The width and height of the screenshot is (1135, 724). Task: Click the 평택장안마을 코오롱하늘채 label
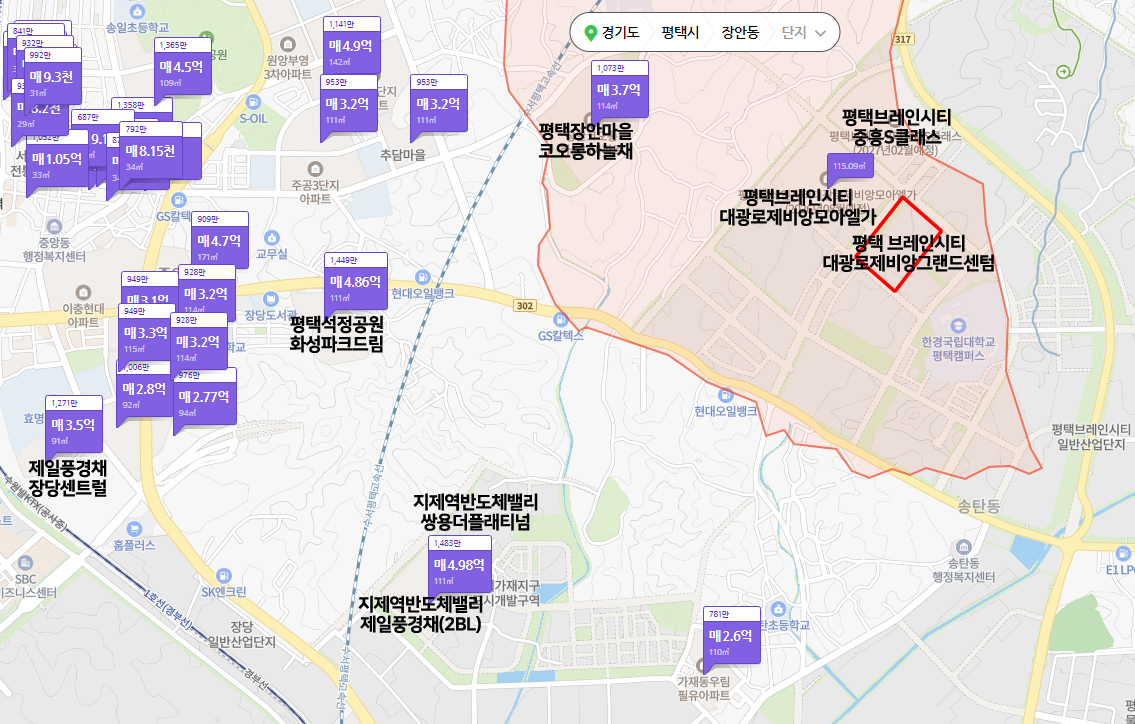(x=586, y=140)
